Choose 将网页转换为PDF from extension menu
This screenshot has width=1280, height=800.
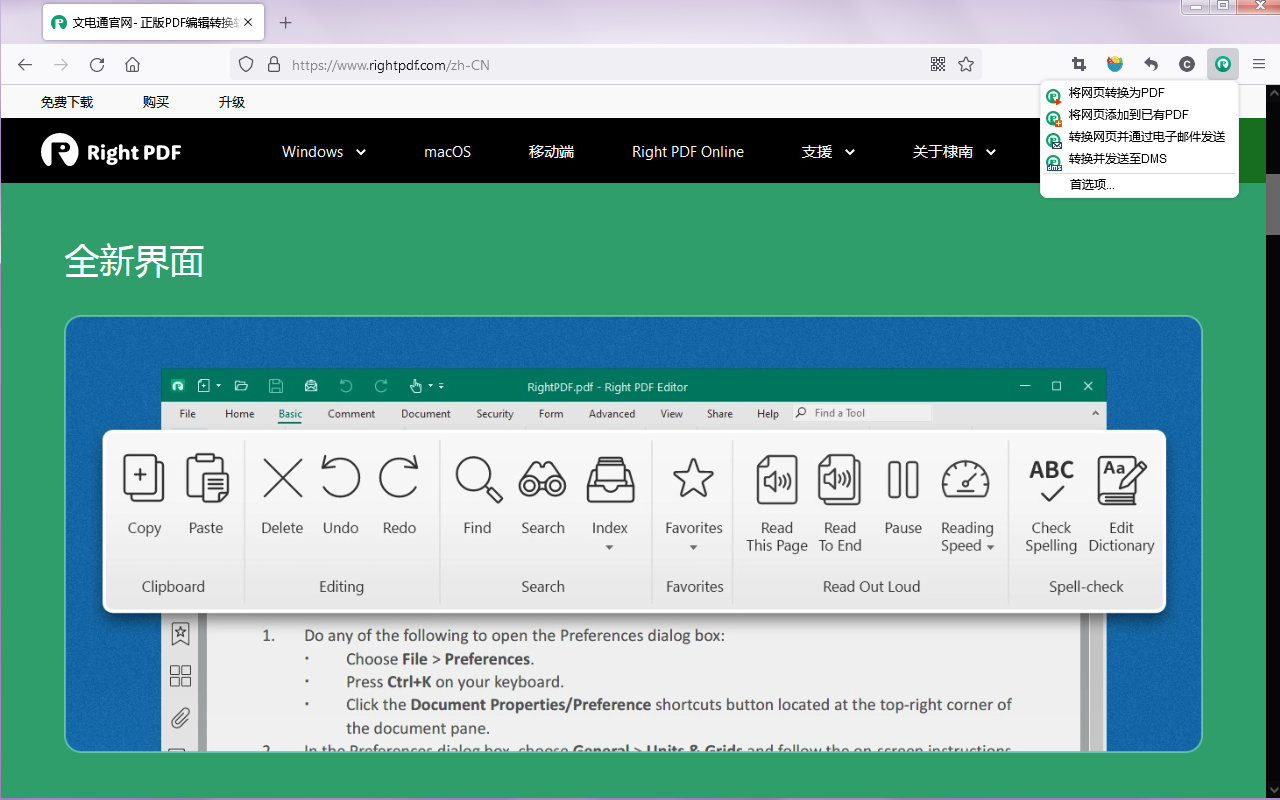pyautogui.click(x=1139, y=93)
